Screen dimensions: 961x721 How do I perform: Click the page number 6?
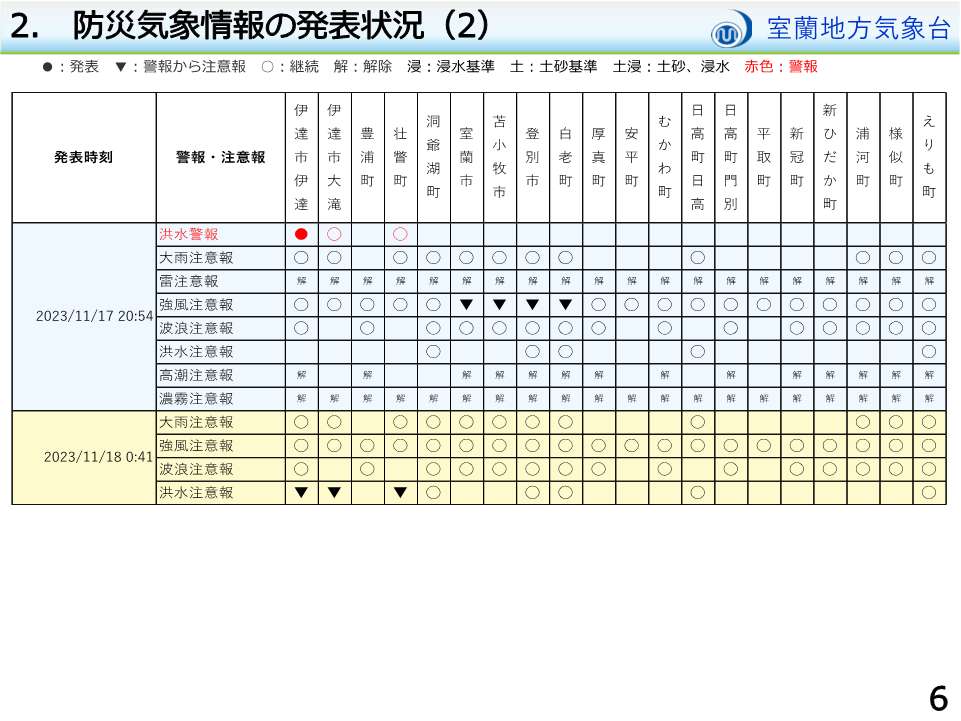click(x=939, y=698)
